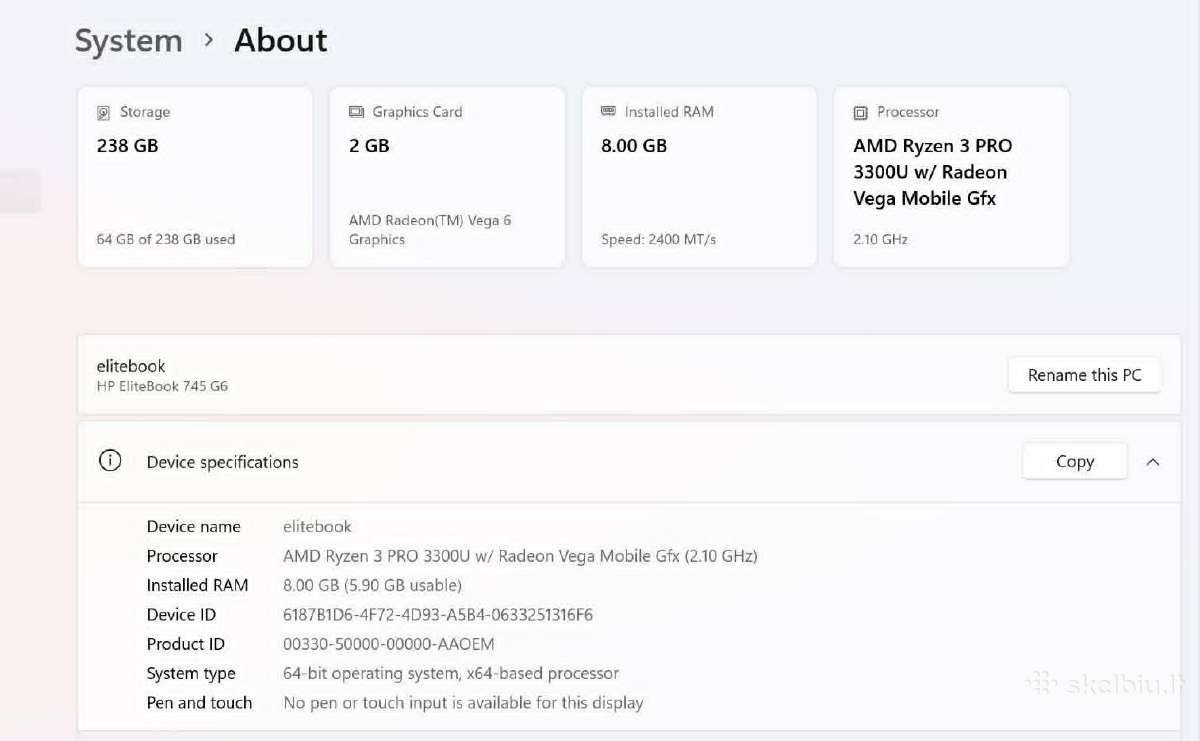Image resolution: width=1200 pixels, height=741 pixels.
Task: Click '64-bit operating system' value
Action: click(x=452, y=674)
